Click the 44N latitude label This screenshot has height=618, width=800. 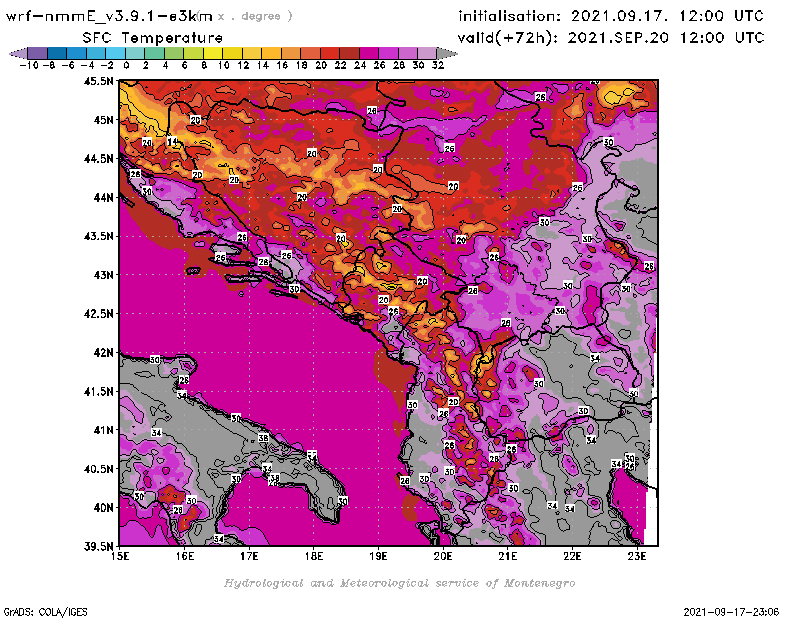pos(103,197)
